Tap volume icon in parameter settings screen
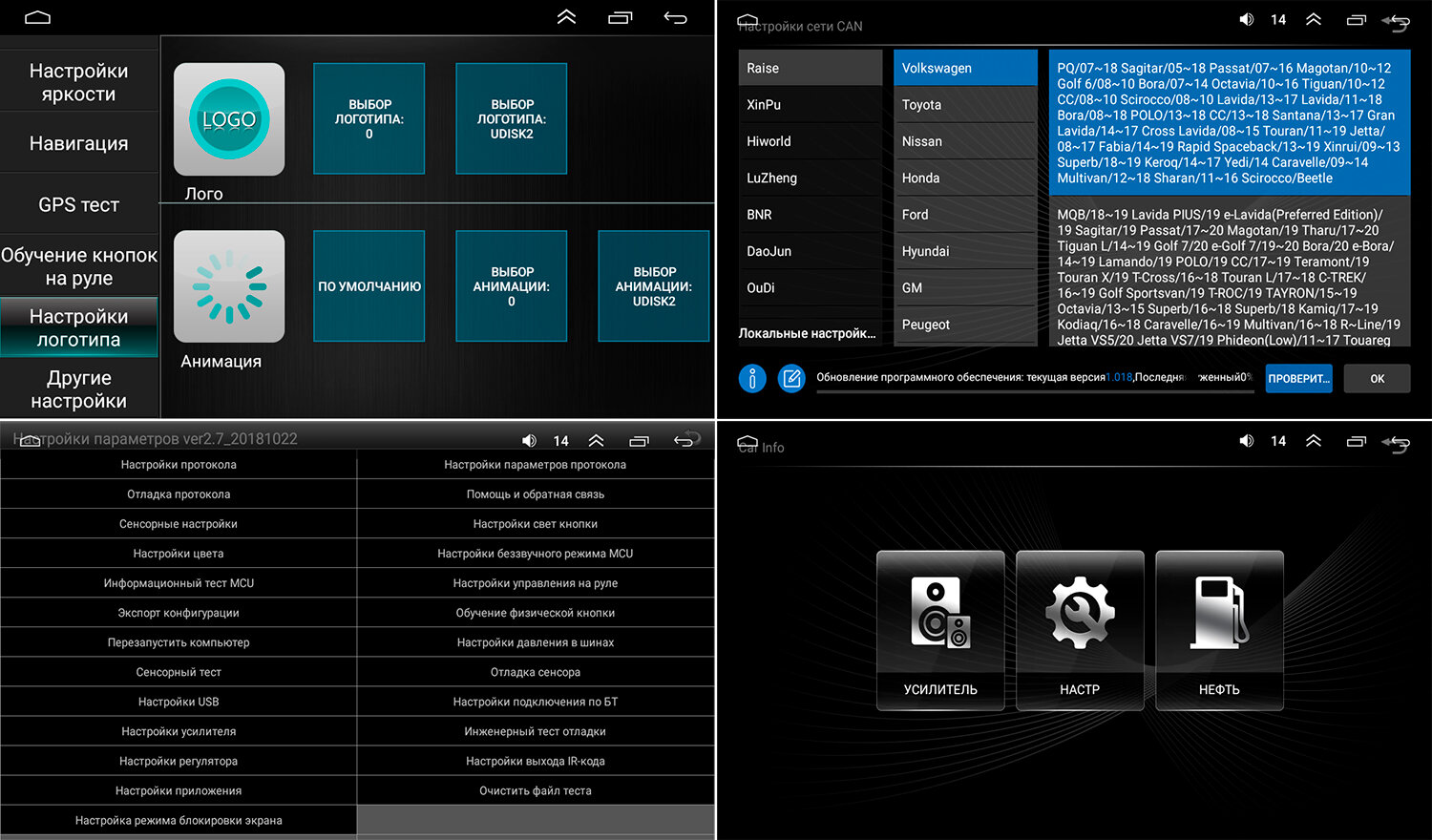This screenshot has height=840, width=1432. tap(529, 440)
